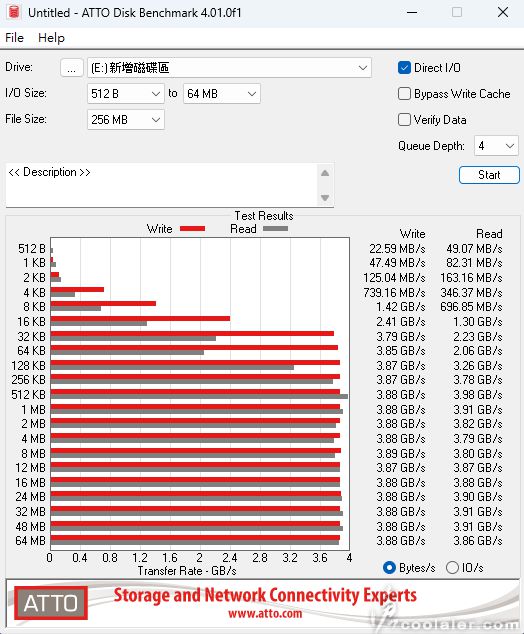
Task: Click the 128 KB gray read bar
Action: (x=172, y=368)
